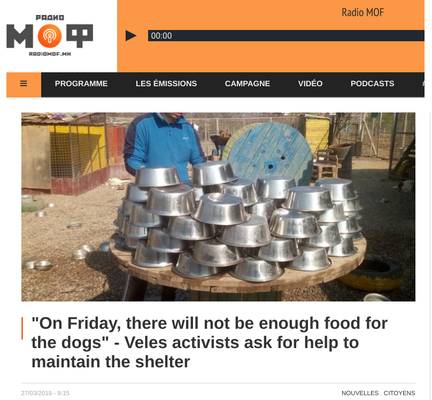Click the partially visible menu item after Podcasts
This screenshot has width=432, height=400.
coord(423,84)
